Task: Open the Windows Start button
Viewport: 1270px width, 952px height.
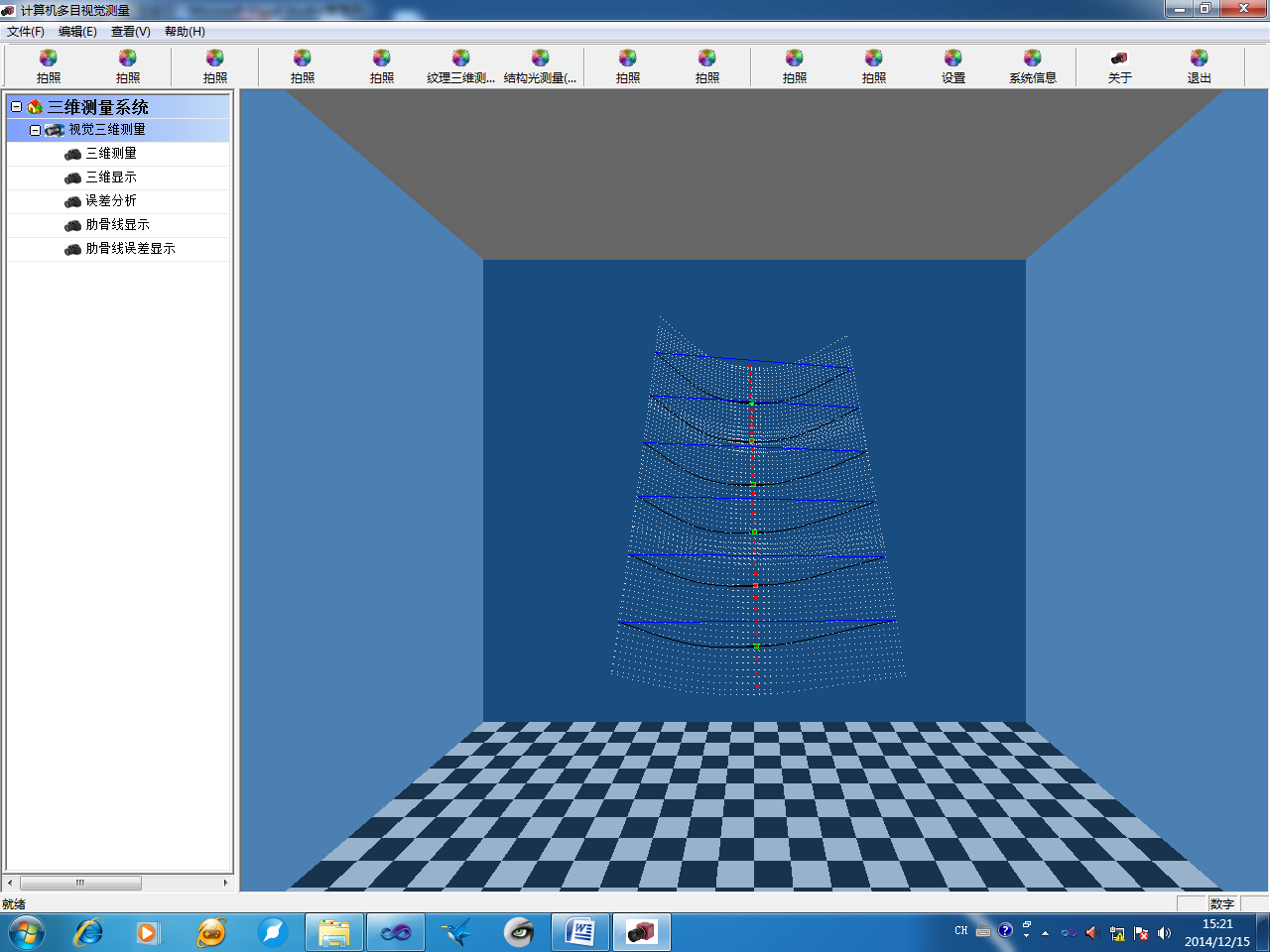Action: click(27, 932)
